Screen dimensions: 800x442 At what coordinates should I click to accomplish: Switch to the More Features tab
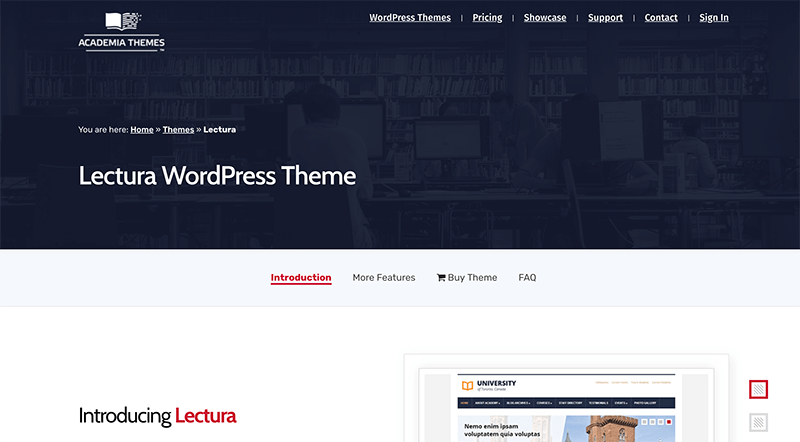tap(384, 278)
